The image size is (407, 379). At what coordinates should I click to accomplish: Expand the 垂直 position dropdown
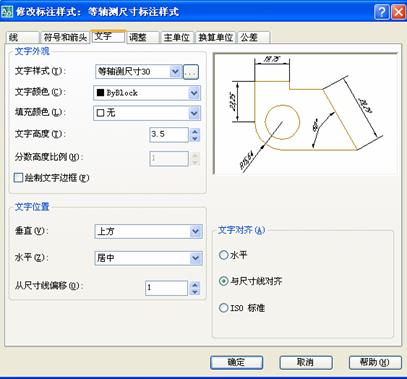point(195,231)
